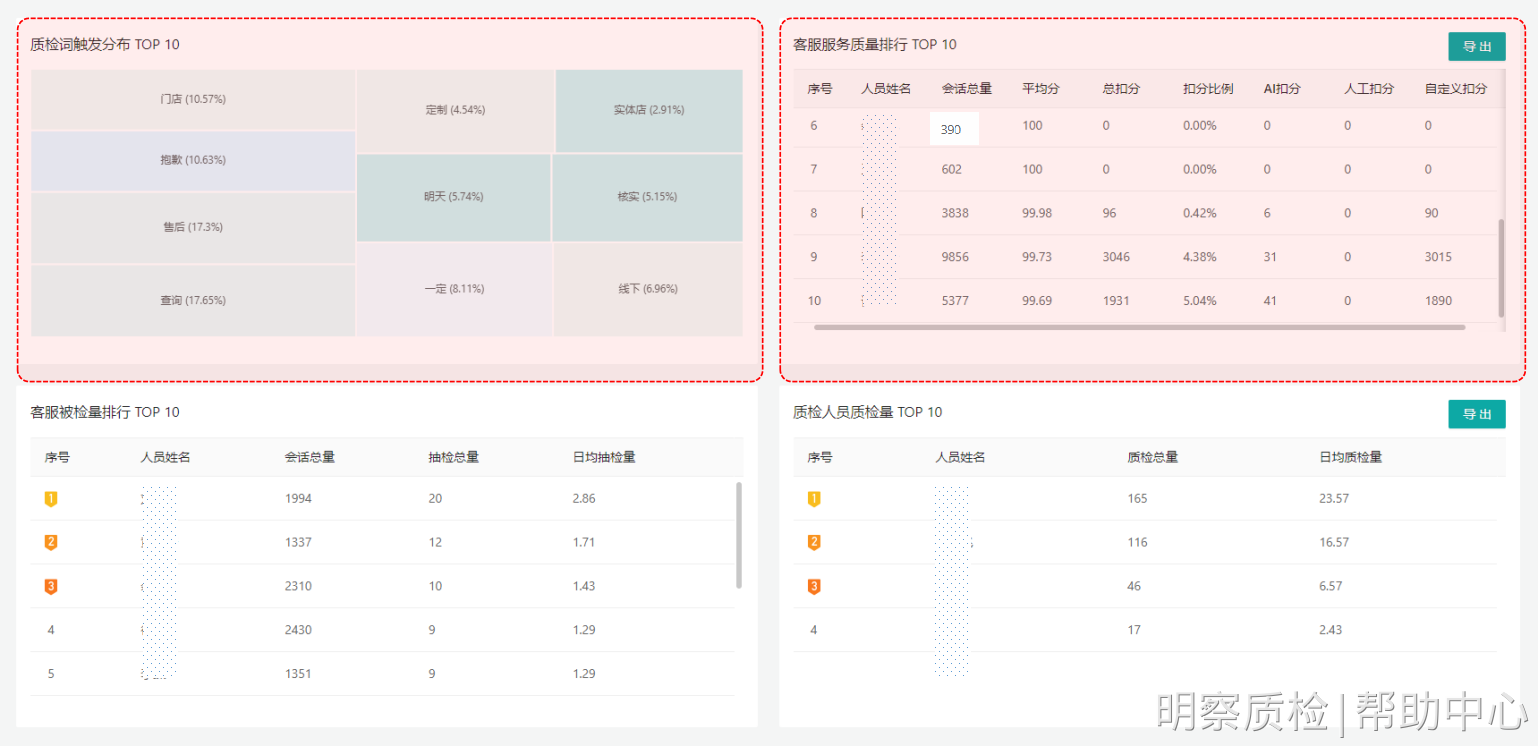
Task: Click the vertical scrollbar of 客服服务质量排行 table
Action: click(1500, 268)
